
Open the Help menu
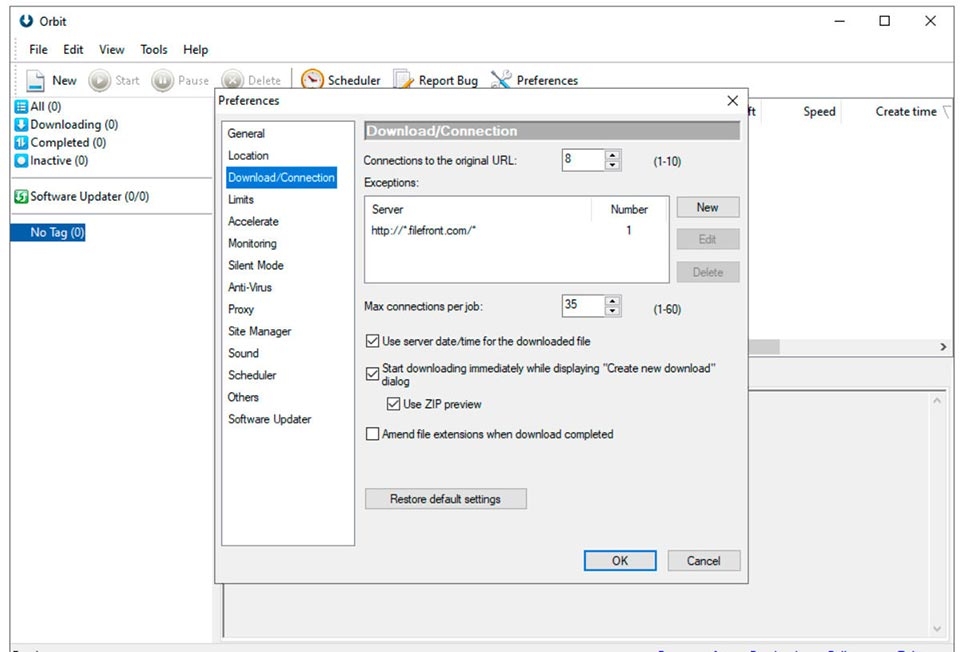[195, 50]
